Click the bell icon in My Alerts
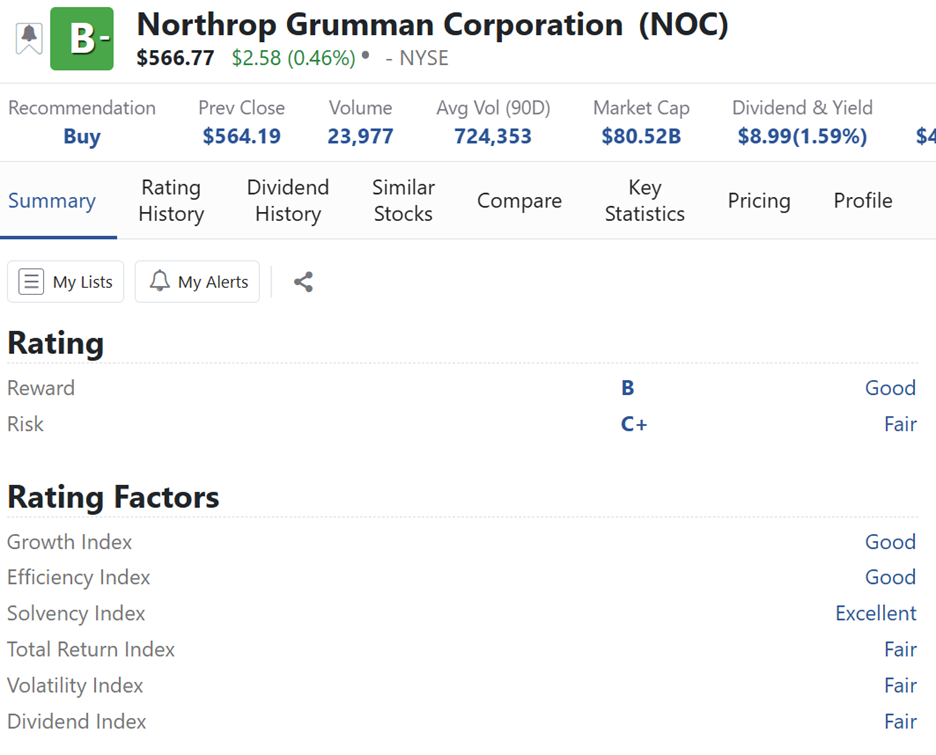 pyautogui.click(x=159, y=282)
